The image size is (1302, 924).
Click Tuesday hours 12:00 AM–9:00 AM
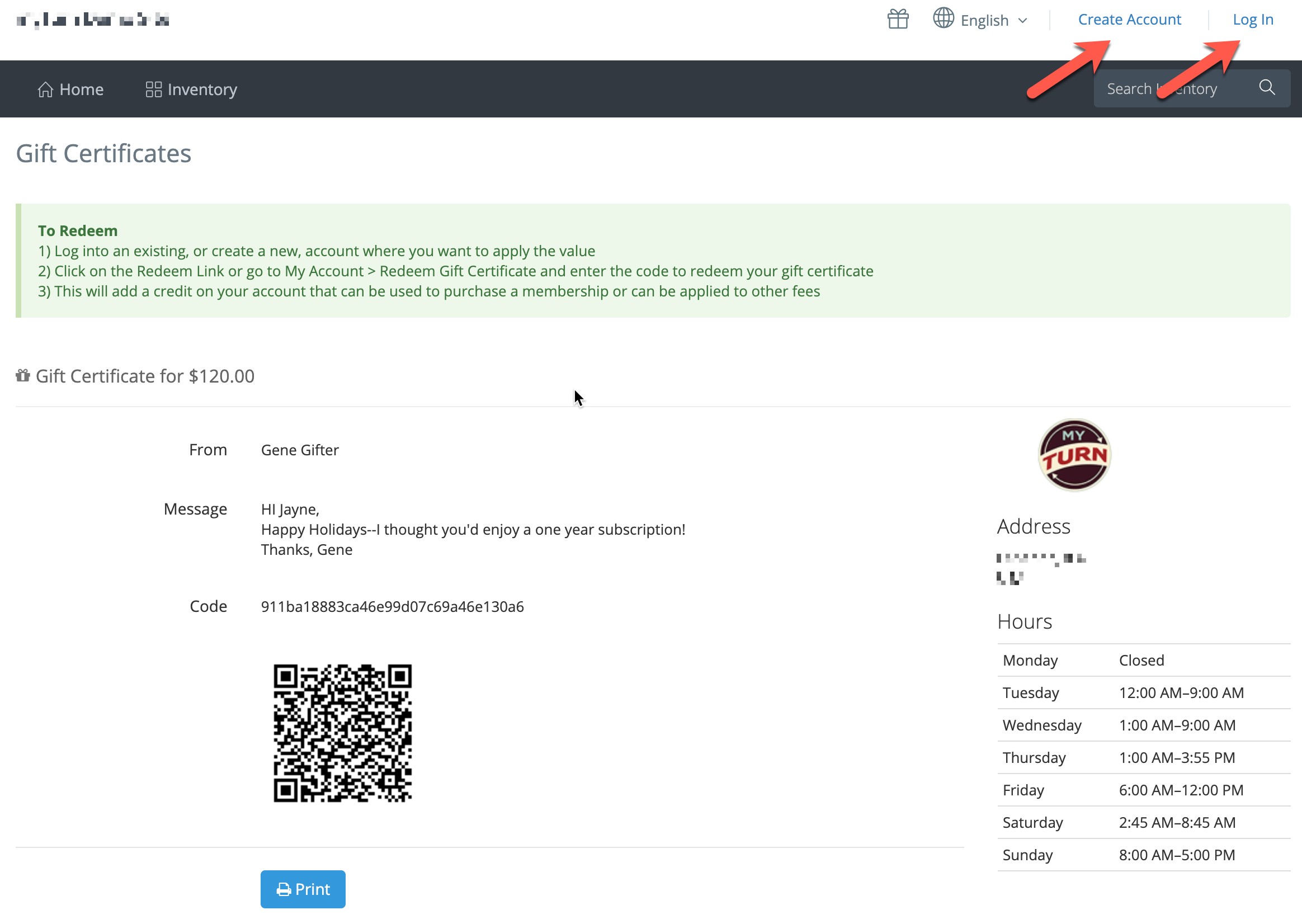(x=1181, y=692)
